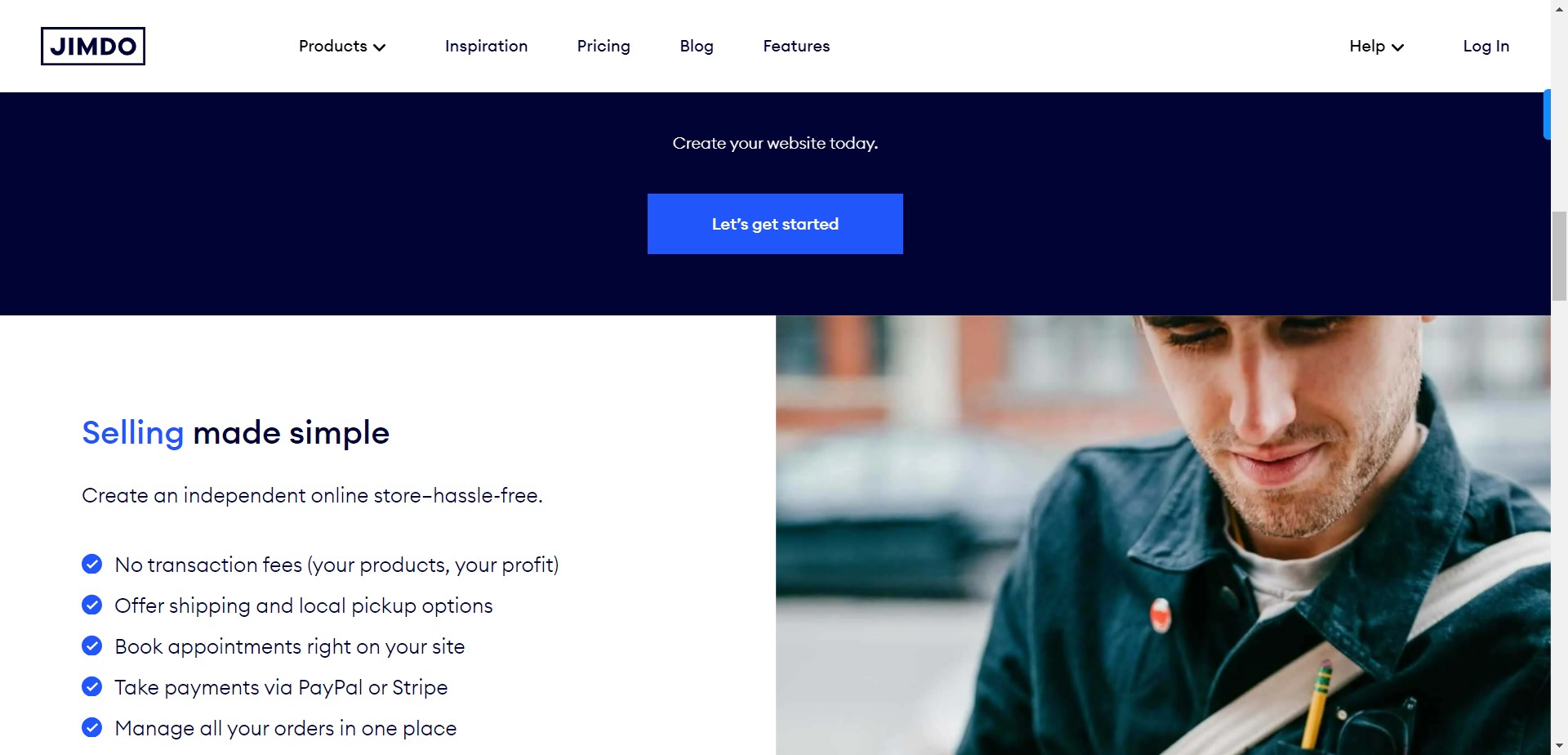Click Log In
The width and height of the screenshot is (1568, 755).
pyautogui.click(x=1486, y=47)
